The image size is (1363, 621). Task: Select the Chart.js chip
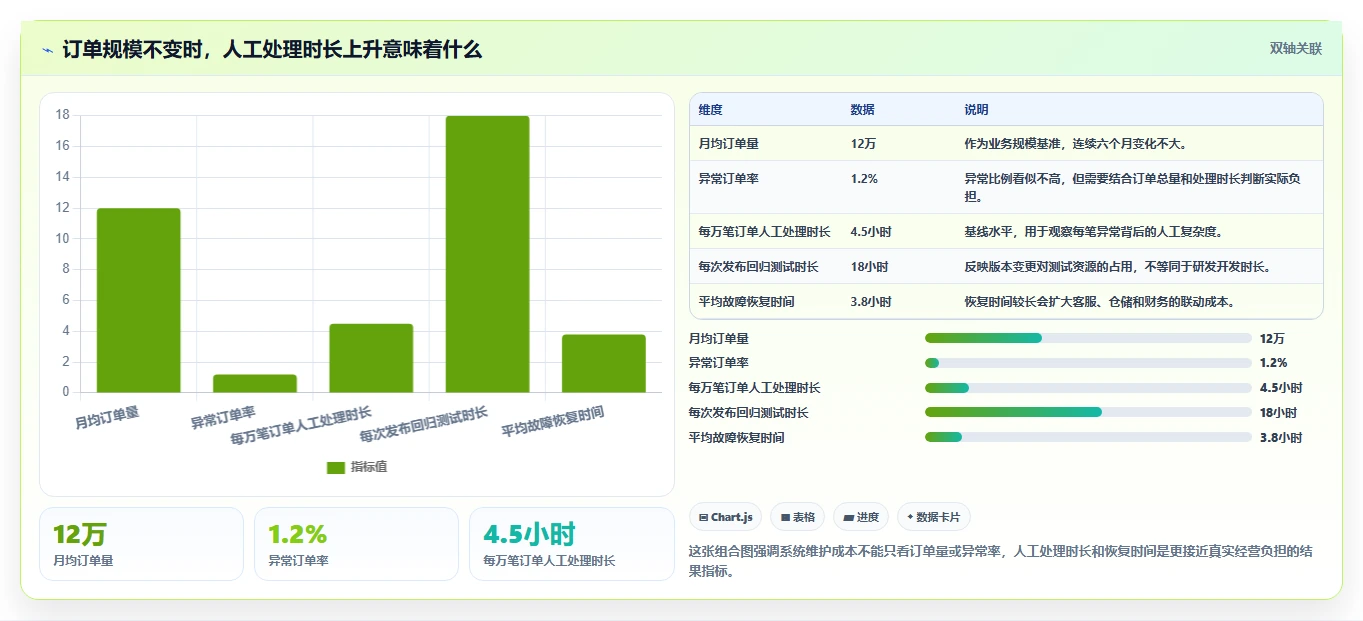725,517
